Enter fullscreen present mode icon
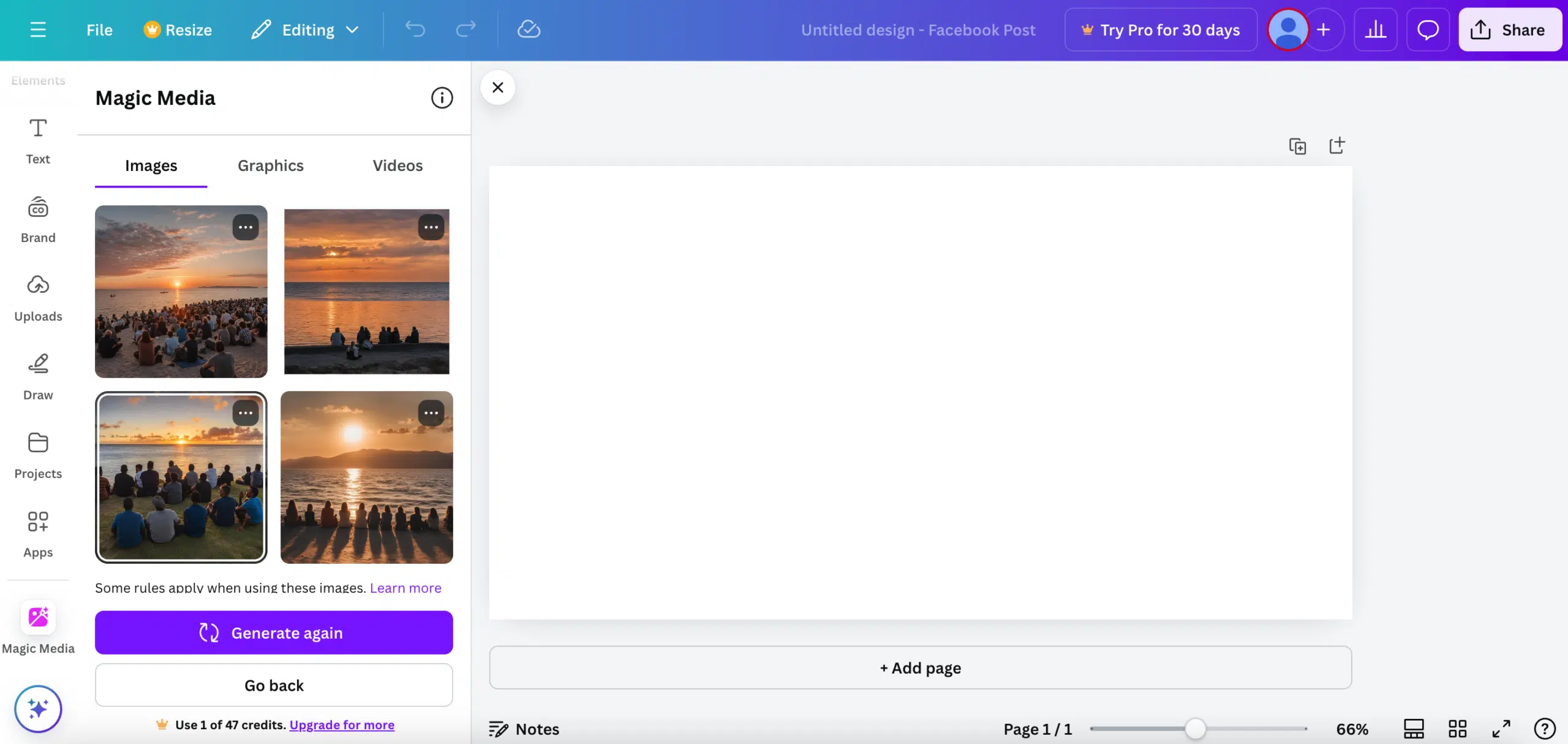Viewport: 1568px width, 744px height. 1501,729
